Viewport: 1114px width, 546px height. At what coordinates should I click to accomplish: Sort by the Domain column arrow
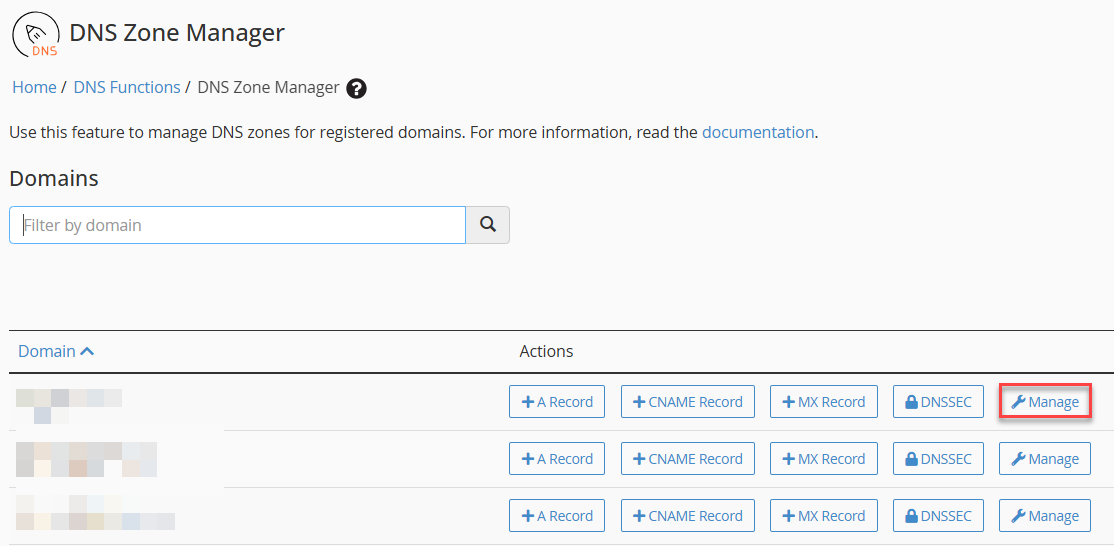[x=87, y=351]
